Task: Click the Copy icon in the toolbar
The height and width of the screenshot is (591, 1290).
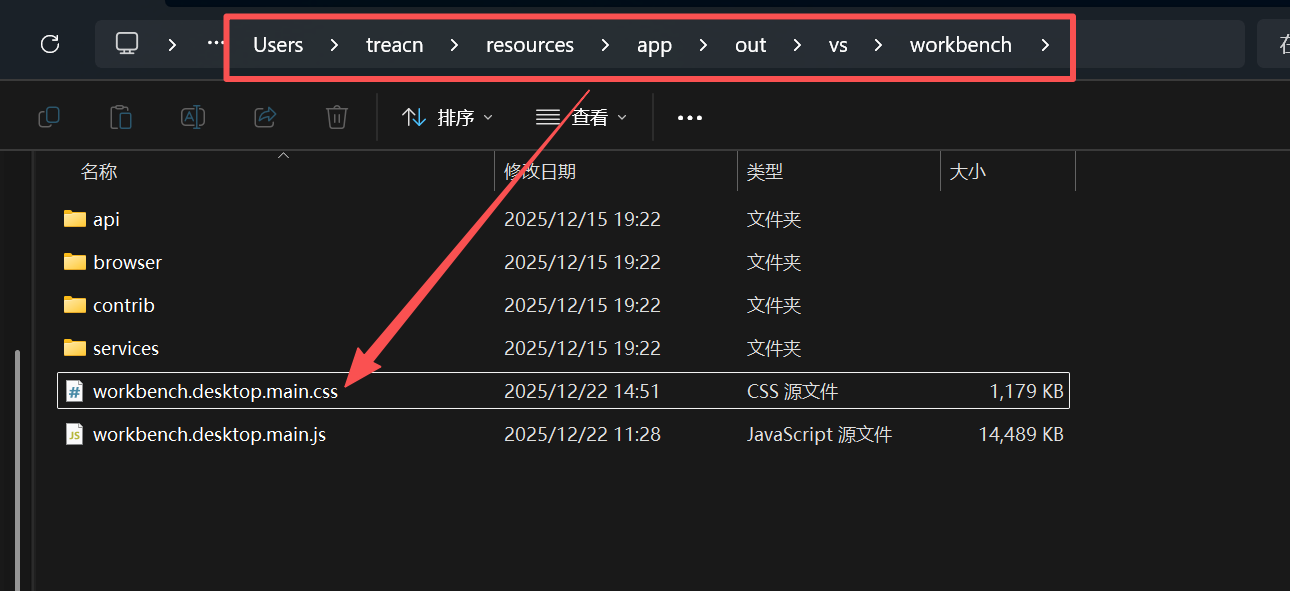Action: pos(48,116)
